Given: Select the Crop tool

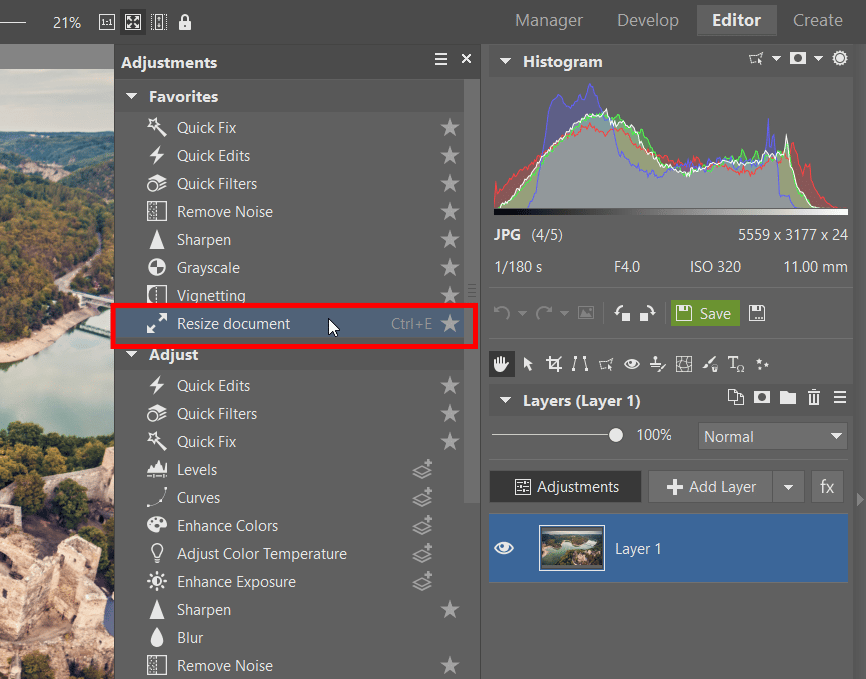Looking at the screenshot, I should pyautogui.click(x=554, y=364).
